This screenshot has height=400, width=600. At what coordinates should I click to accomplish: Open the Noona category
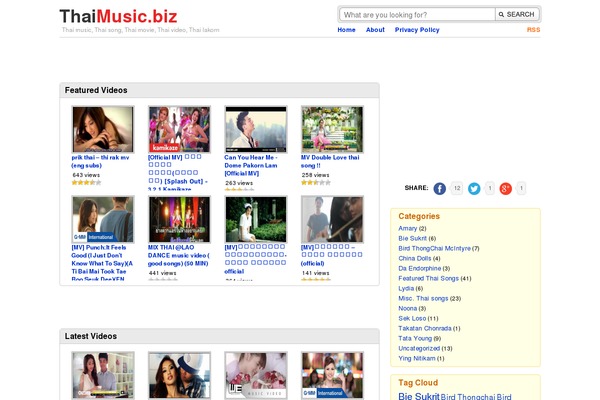click(x=408, y=308)
